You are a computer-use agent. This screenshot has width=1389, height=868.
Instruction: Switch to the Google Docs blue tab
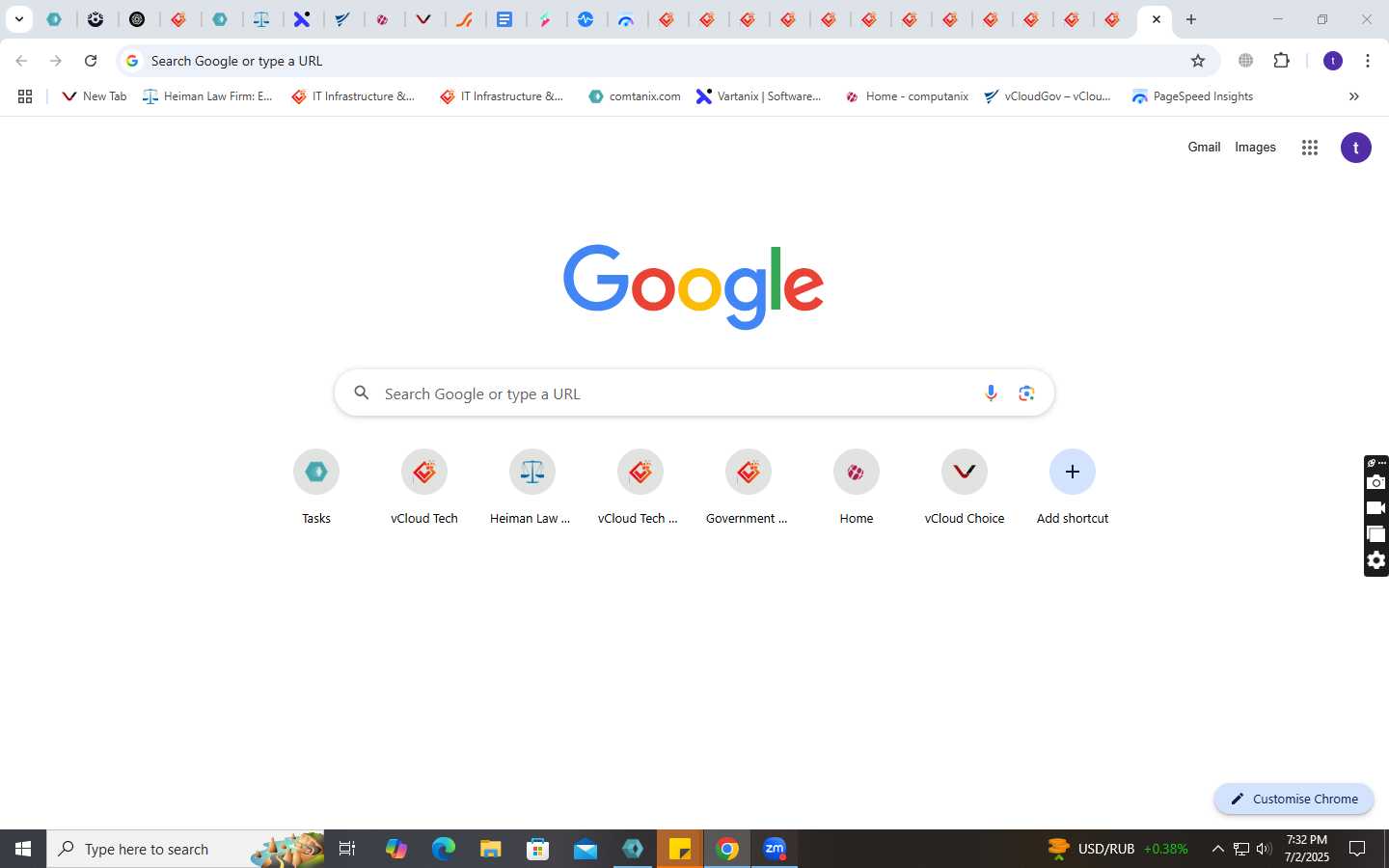tap(504, 19)
